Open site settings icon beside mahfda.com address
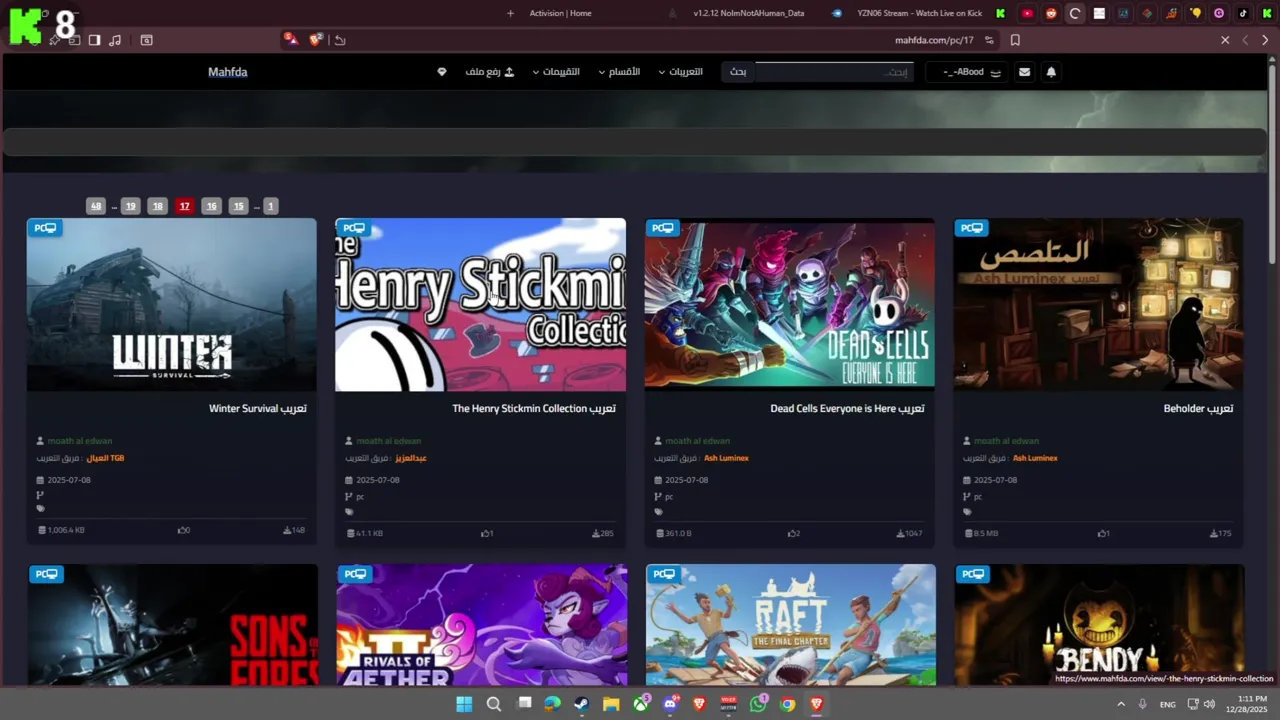1280x720 pixels. point(989,40)
